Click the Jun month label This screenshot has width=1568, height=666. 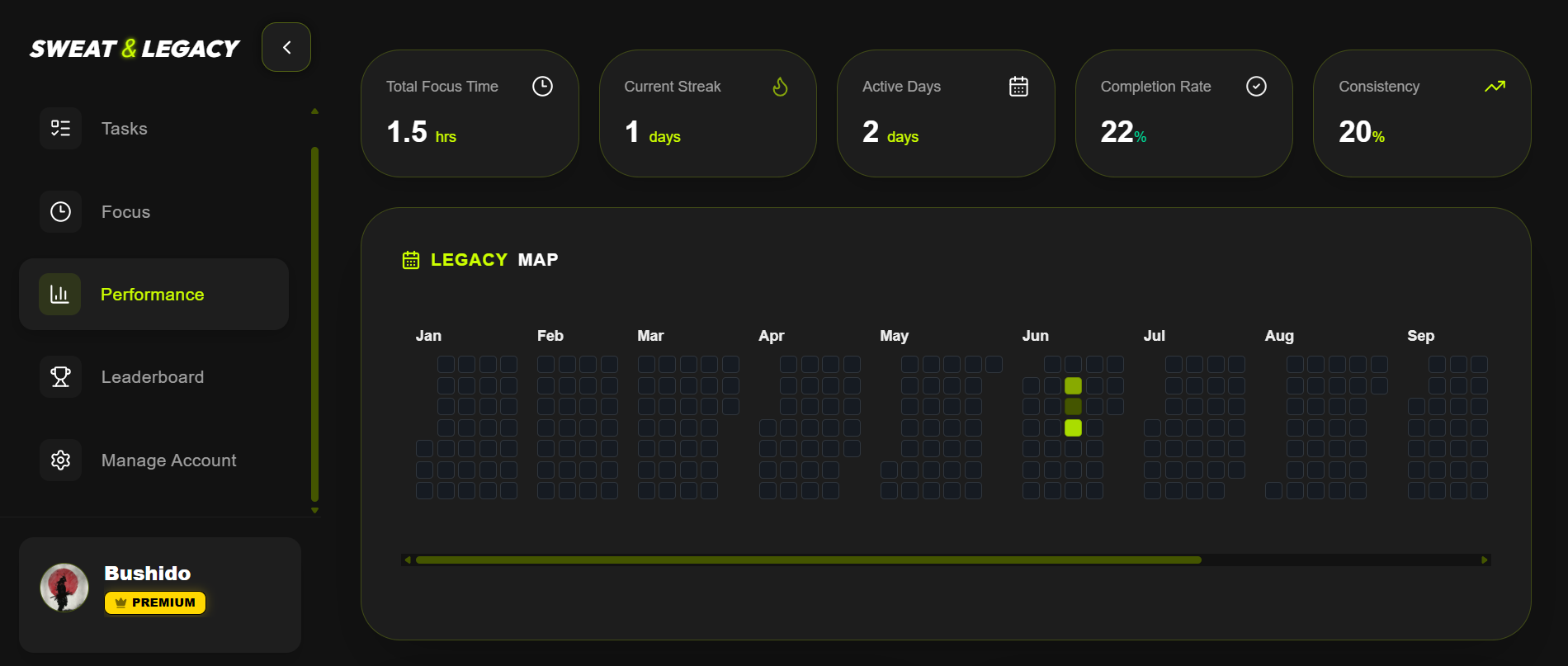[x=1036, y=336]
